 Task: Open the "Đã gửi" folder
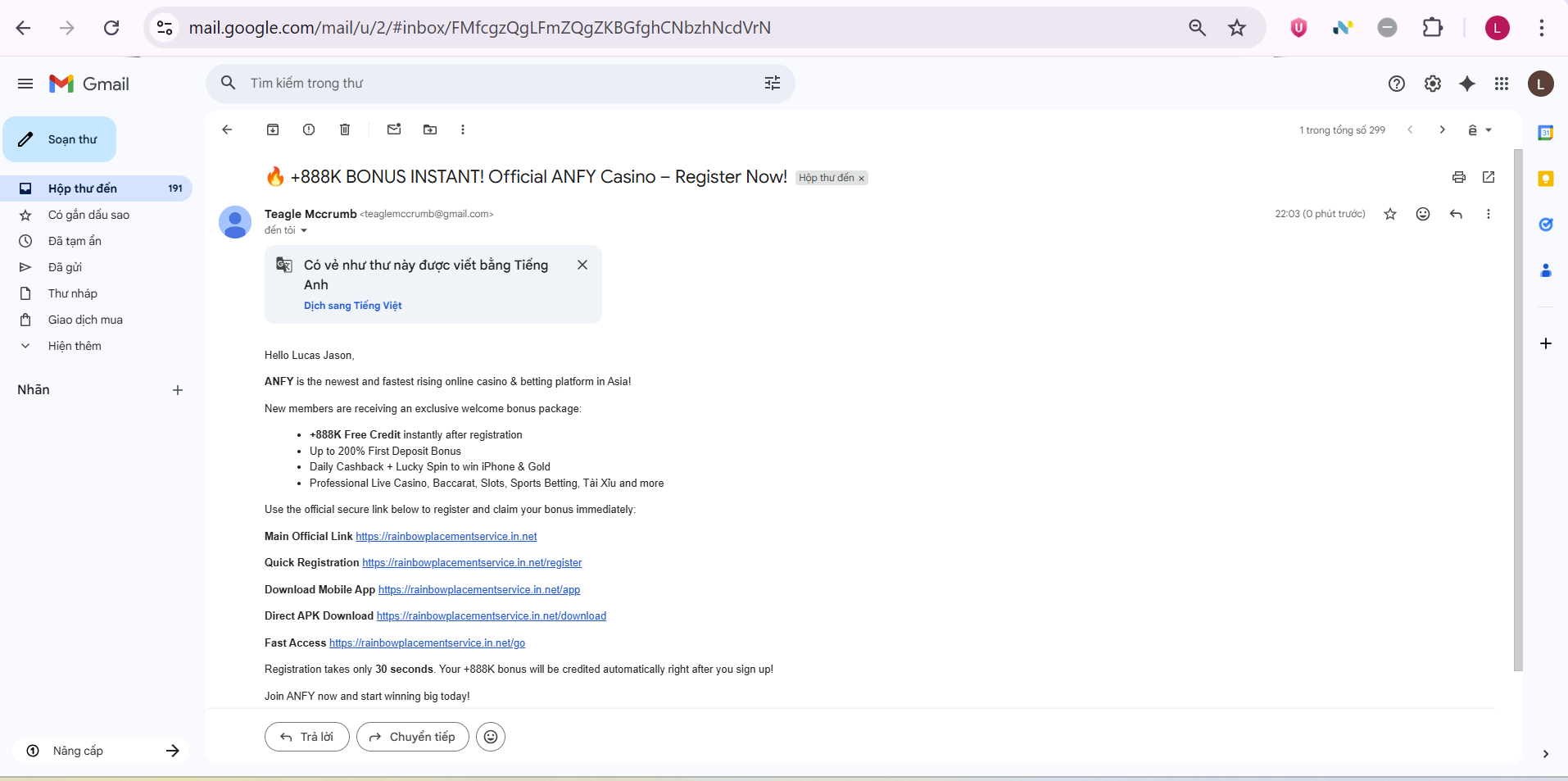tap(65, 267)
